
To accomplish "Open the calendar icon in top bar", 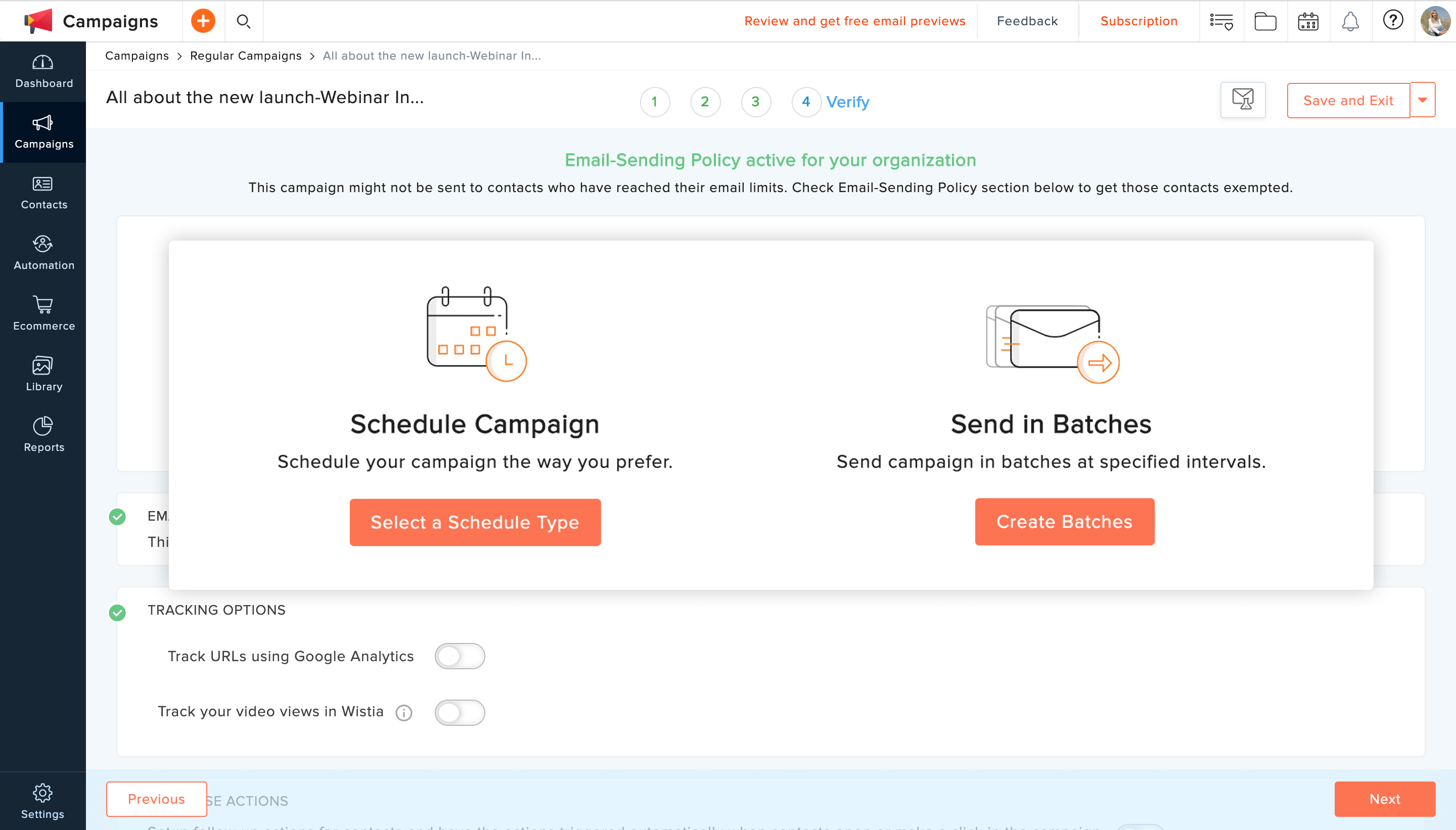I will pos(1308,22).
